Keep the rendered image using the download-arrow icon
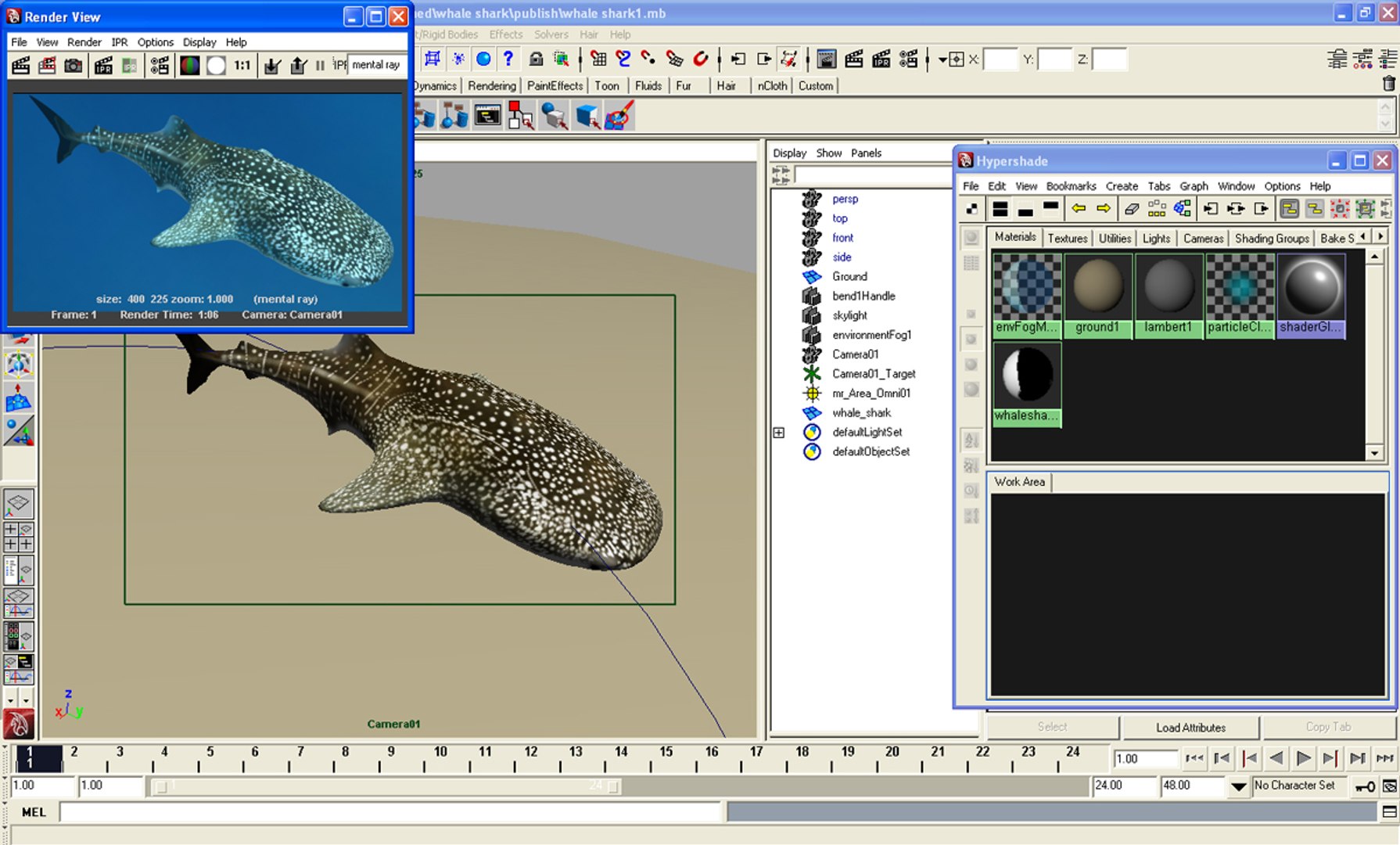This screenshot has width=1400, height=845. (x=272, y=66)
